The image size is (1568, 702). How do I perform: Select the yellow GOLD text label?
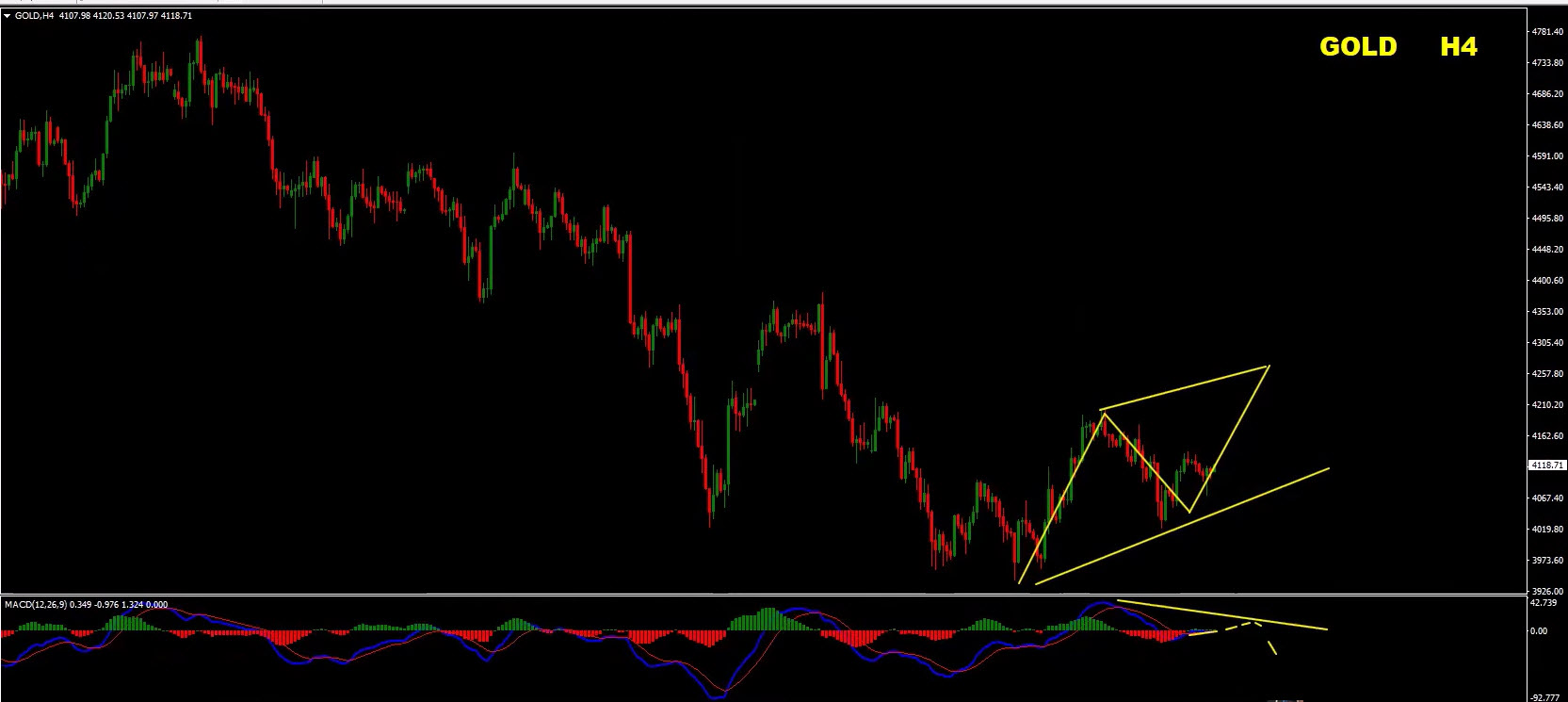coord(1358,47)
